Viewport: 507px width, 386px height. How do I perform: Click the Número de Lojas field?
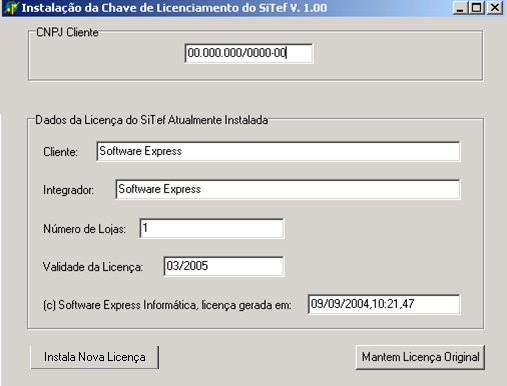[x=212, y=228]
